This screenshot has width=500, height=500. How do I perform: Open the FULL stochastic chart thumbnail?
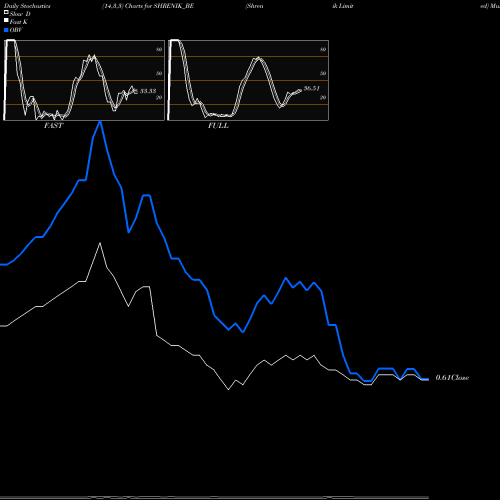click(x=248, y=80)
